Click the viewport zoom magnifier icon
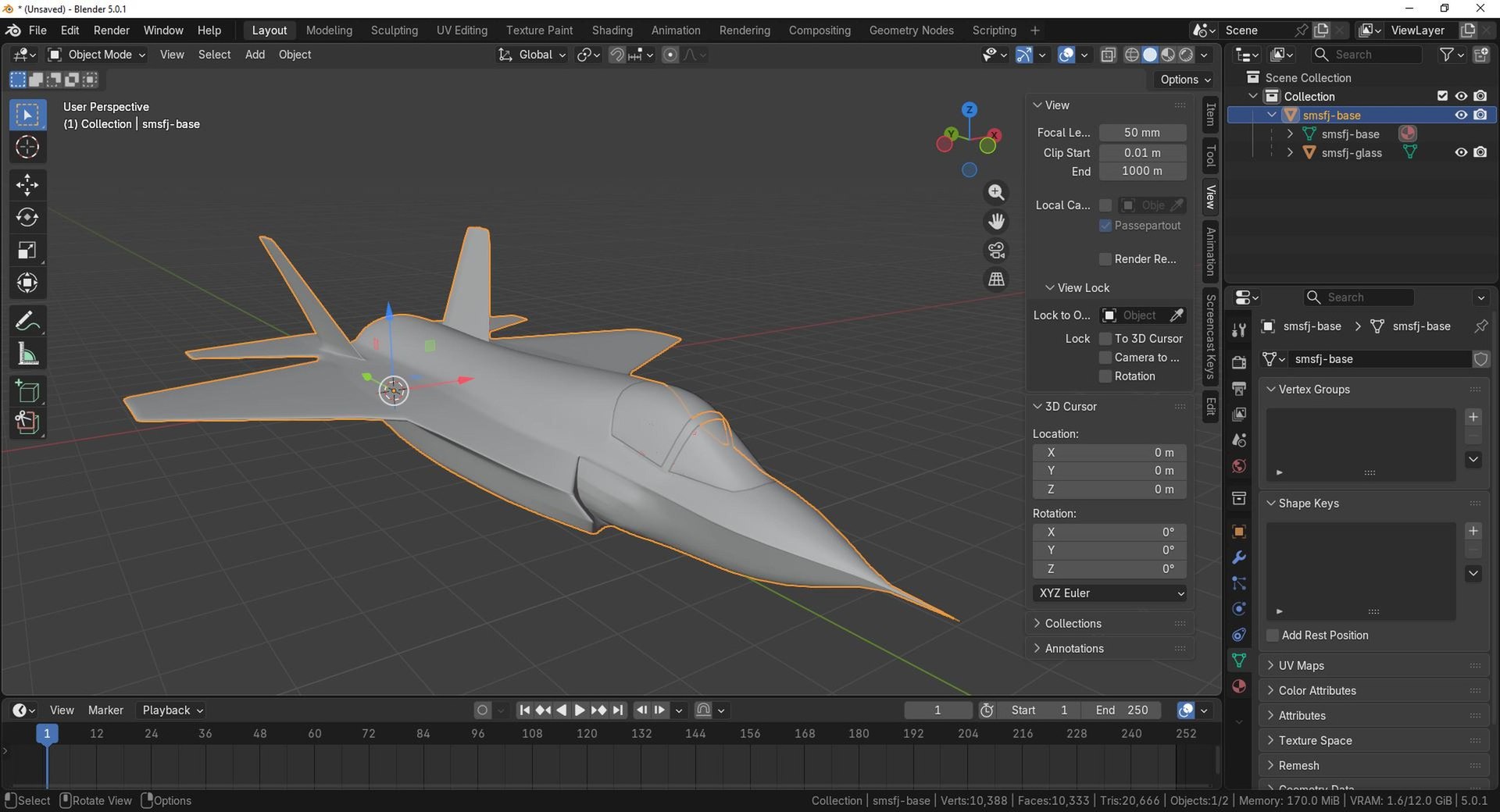 click(996, 193)
